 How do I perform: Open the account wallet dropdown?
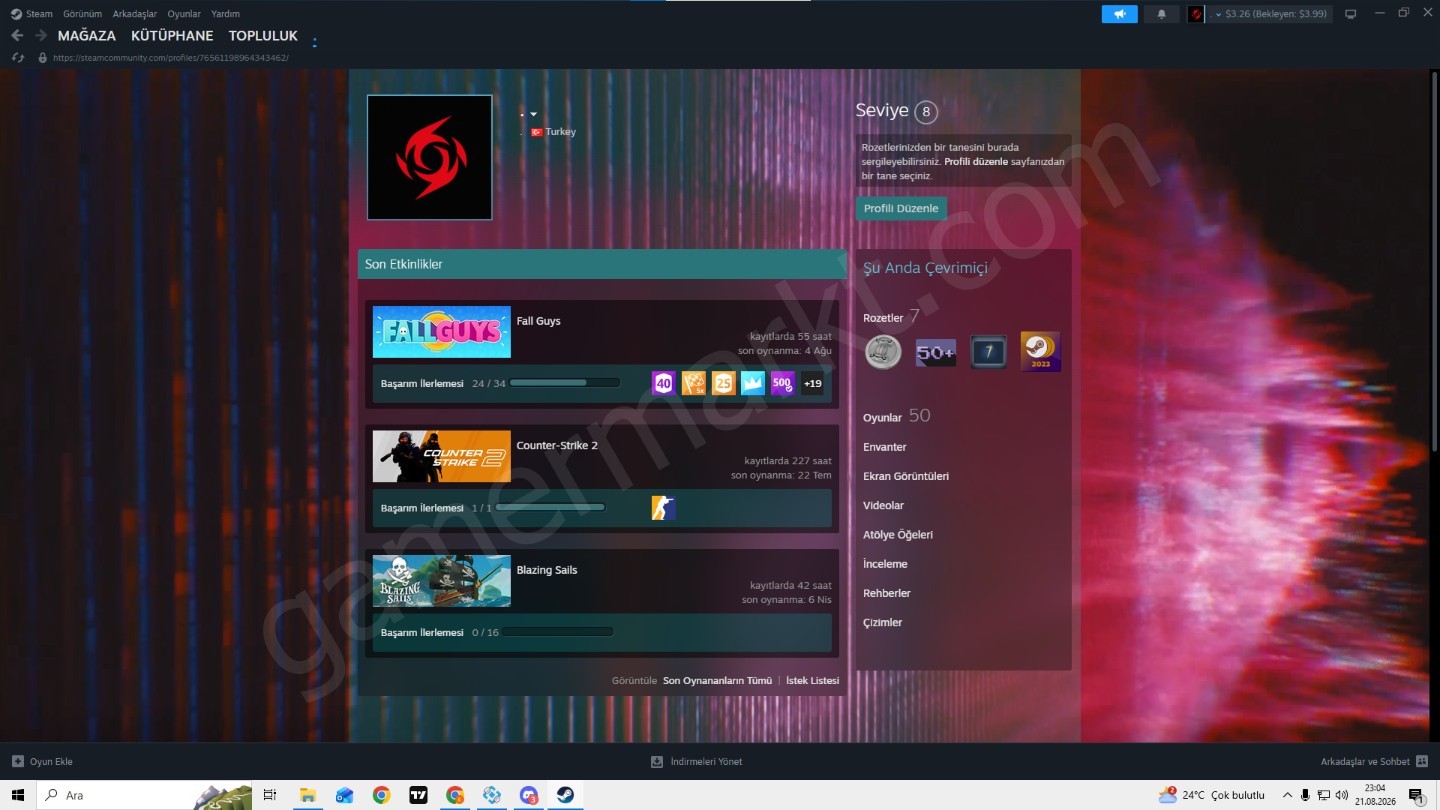(1269, 14)
